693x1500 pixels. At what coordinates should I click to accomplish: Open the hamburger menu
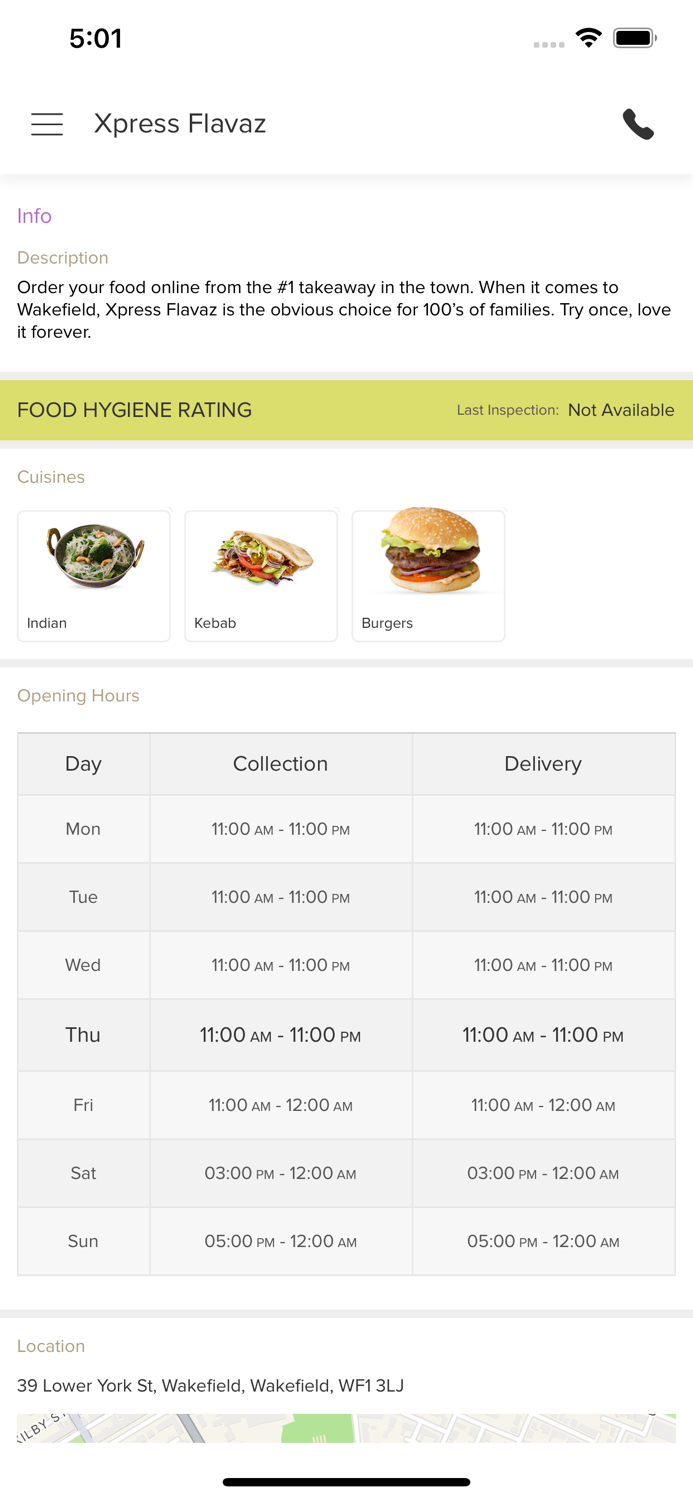47,124
